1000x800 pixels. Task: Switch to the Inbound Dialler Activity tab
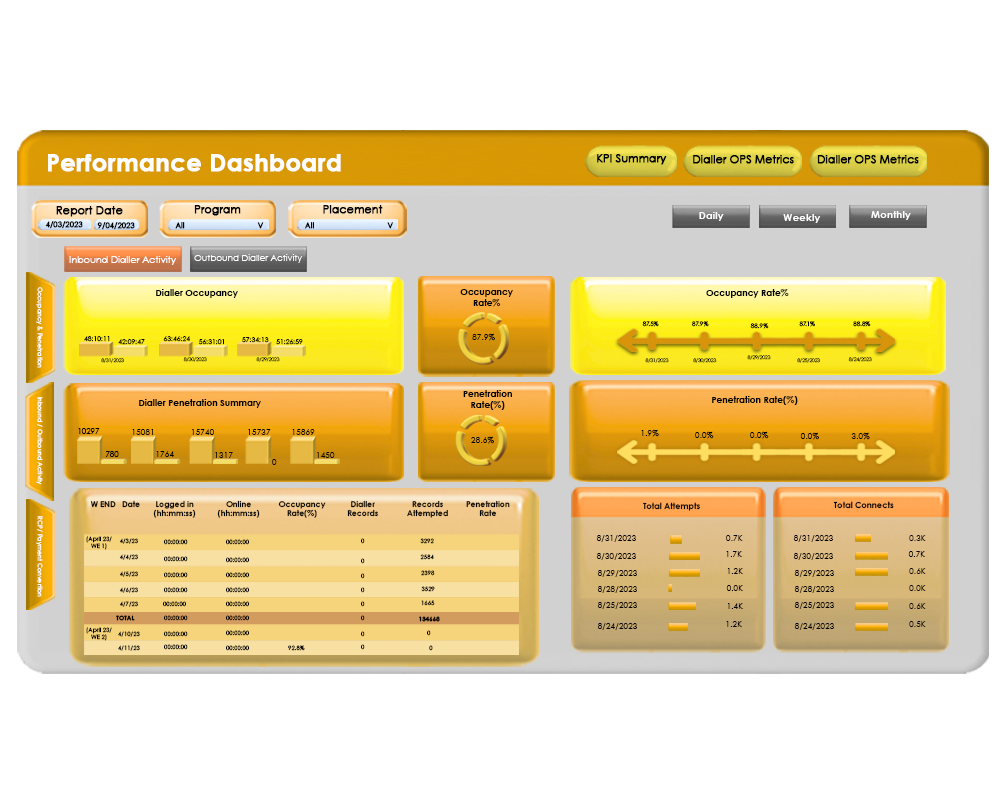pos(122,258)
